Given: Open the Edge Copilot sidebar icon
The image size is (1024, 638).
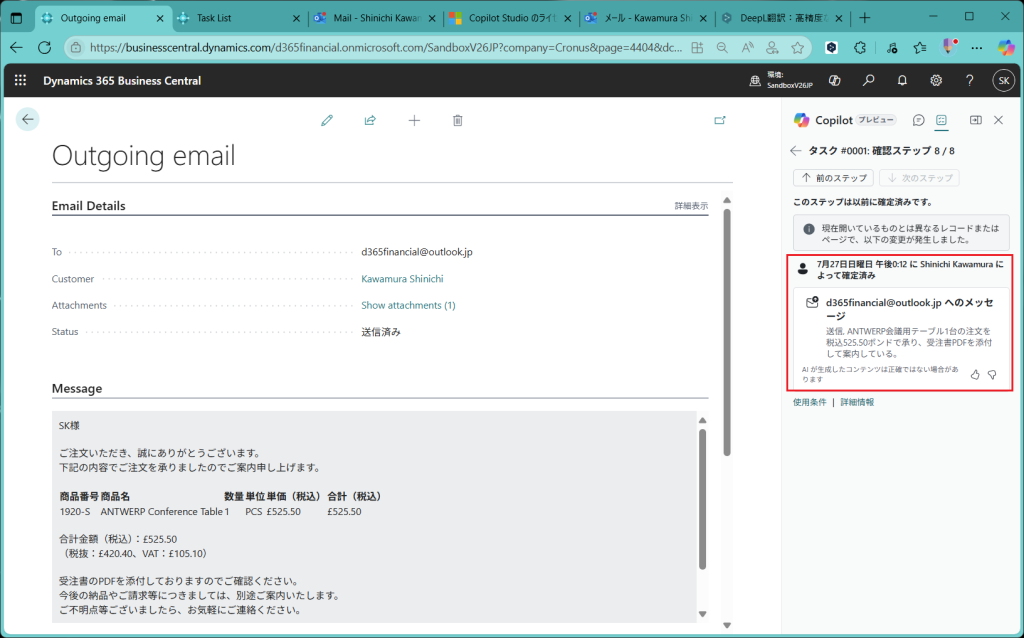Looking at the screenshot, I should click(x=1006, y=48).
